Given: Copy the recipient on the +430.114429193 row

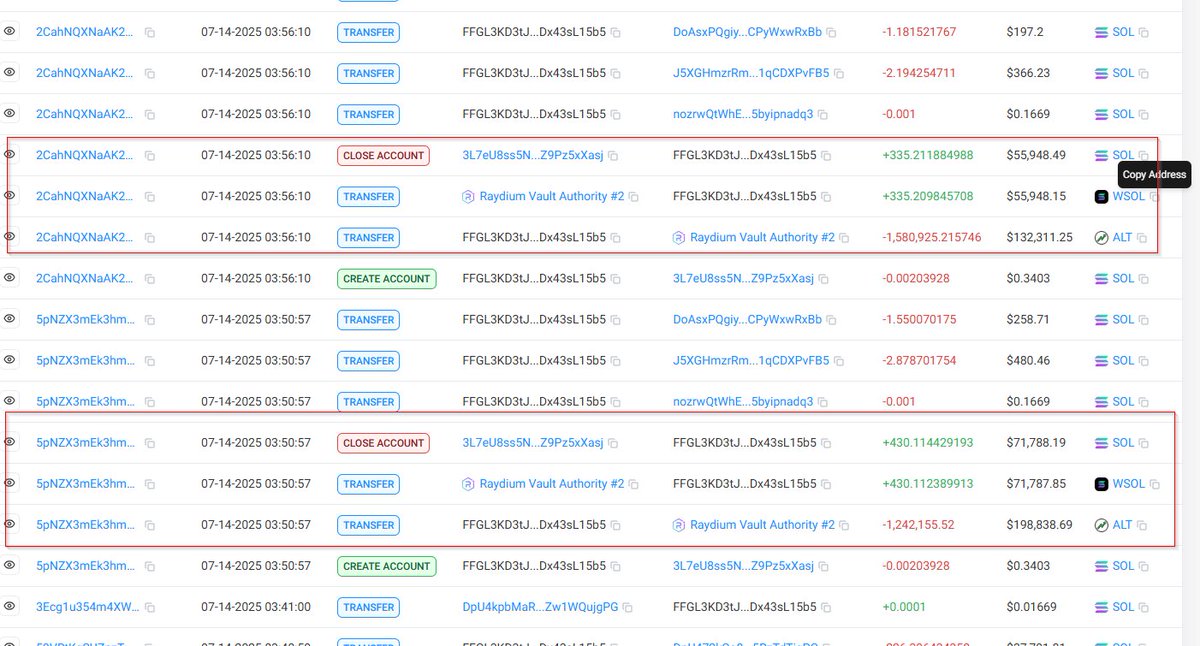Looking at the screenshot, I should [x=826, y=443].
